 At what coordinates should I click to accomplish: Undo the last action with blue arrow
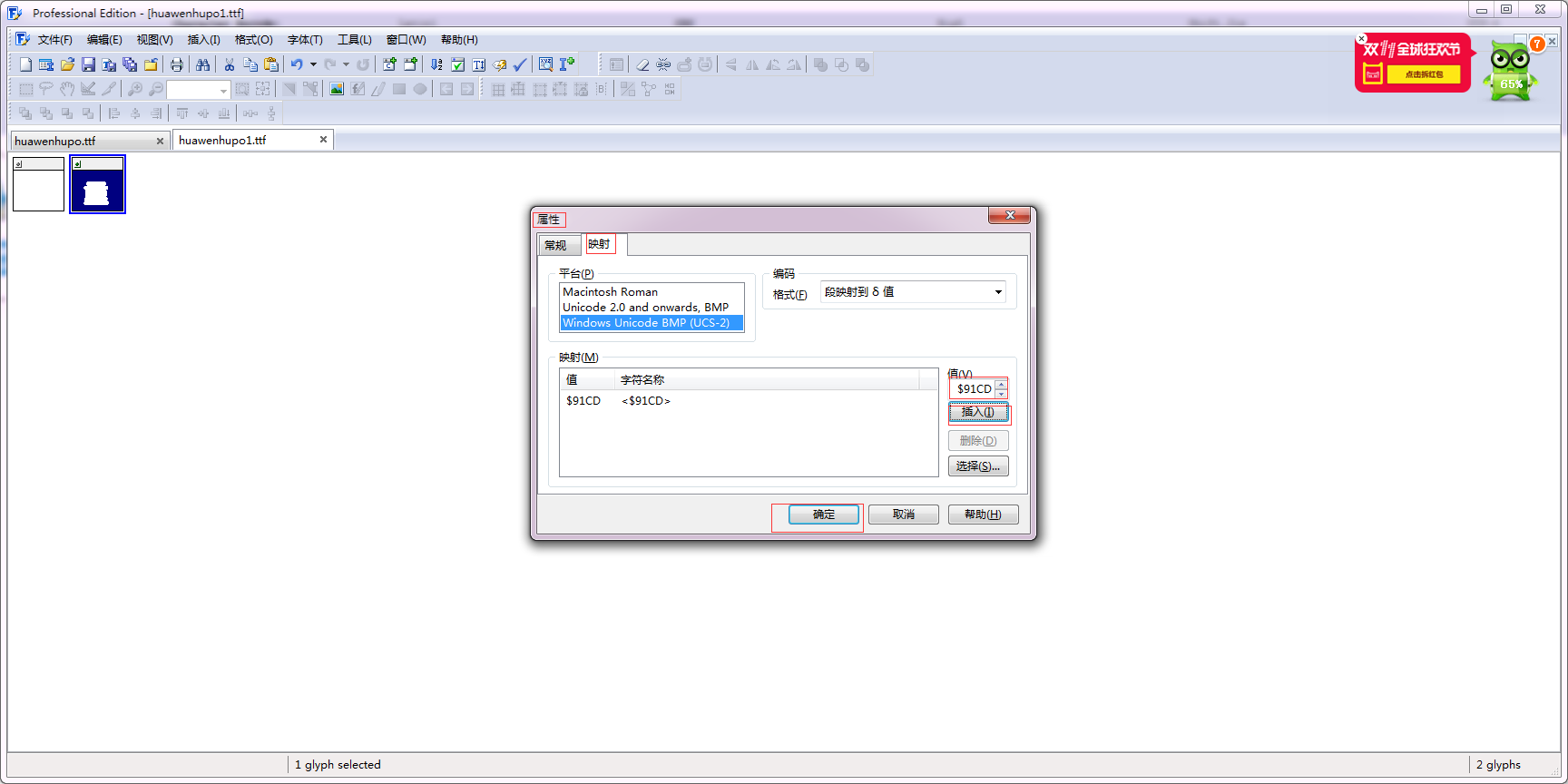[x=297, y=64]
